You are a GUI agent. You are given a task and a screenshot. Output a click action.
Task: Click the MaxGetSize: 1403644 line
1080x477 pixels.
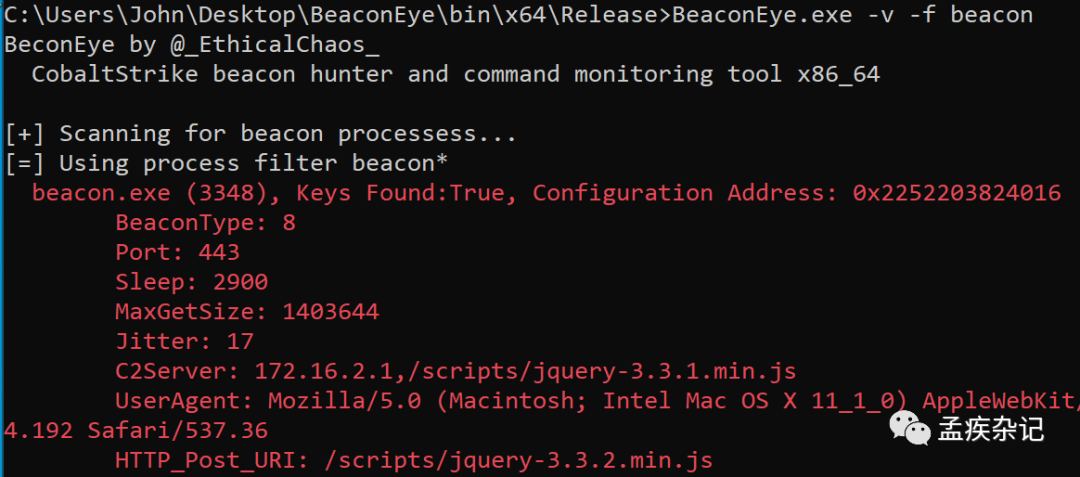point(247,312)
